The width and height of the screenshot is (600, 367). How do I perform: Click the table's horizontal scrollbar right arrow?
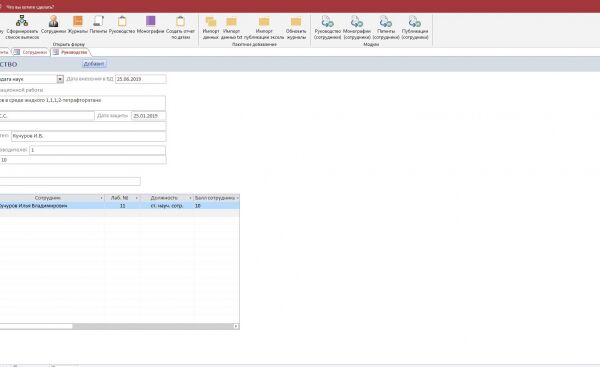pos(236,326)
